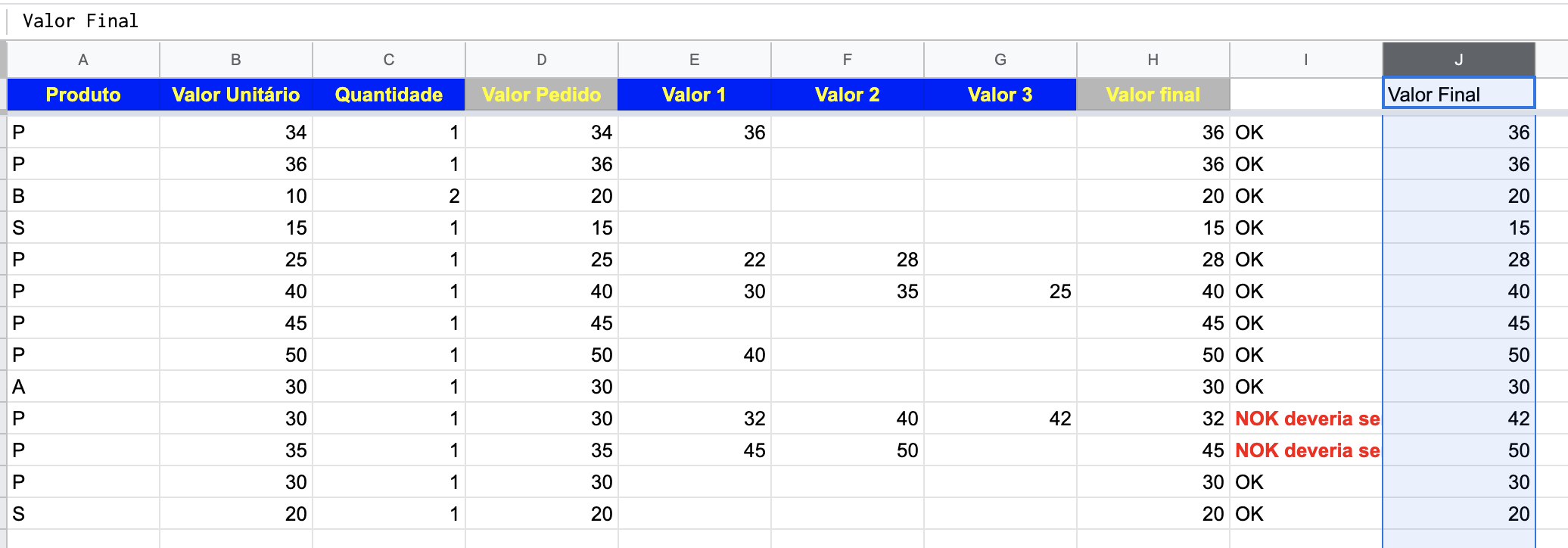Select column I header

tap(1306, 60)
